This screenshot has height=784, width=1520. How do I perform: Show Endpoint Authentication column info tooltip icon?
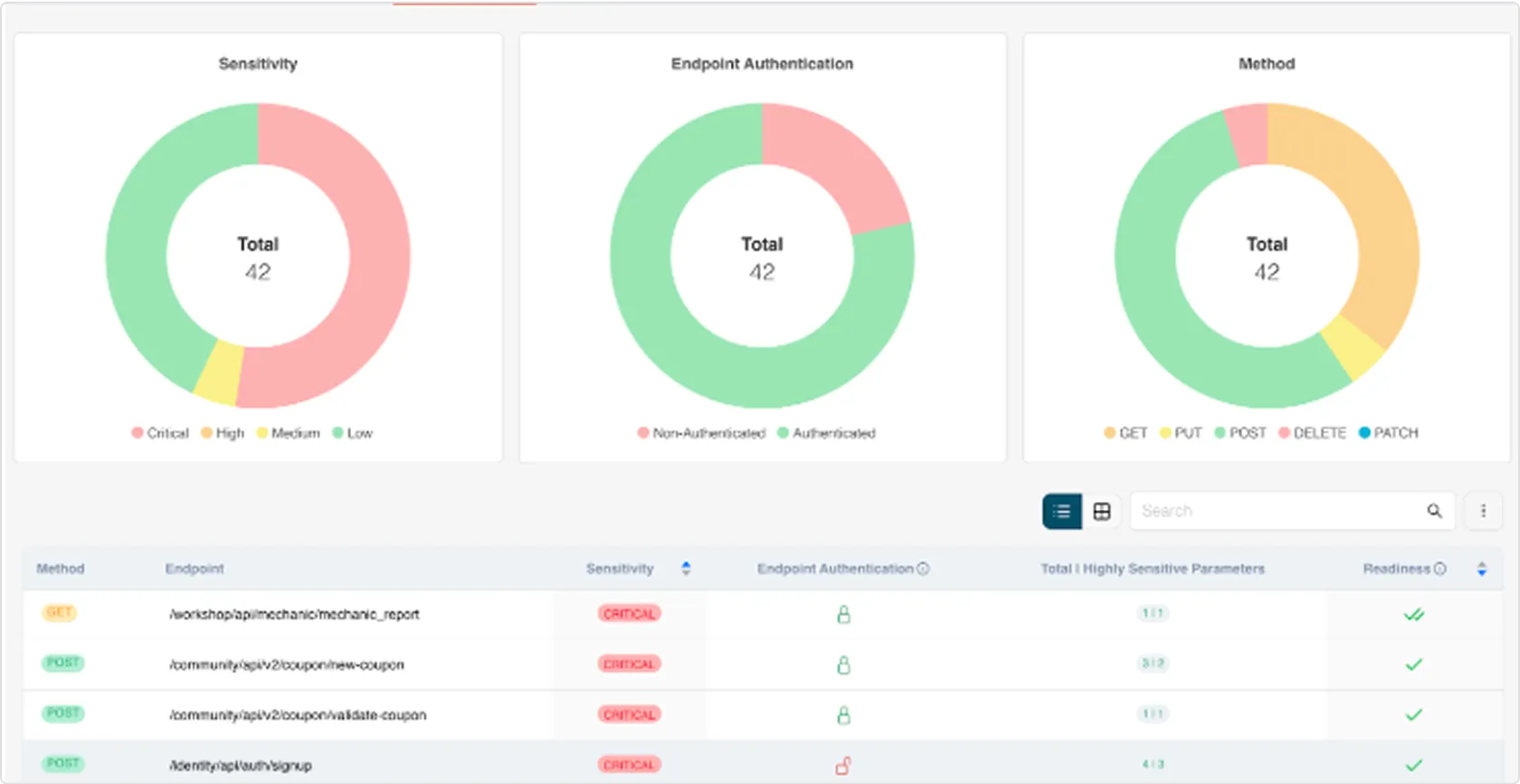tap(923, 569)
